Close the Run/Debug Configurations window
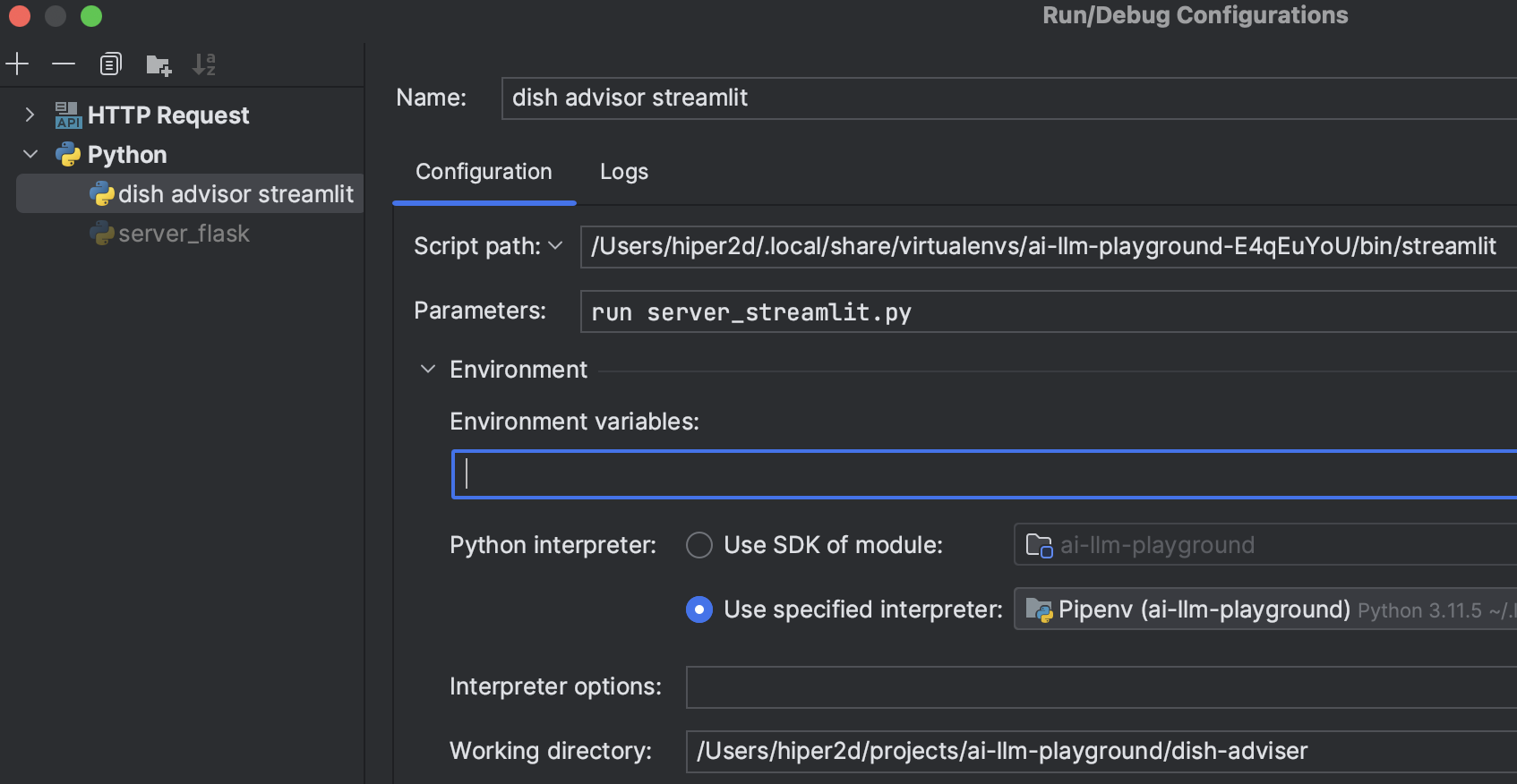 [20, 16]
